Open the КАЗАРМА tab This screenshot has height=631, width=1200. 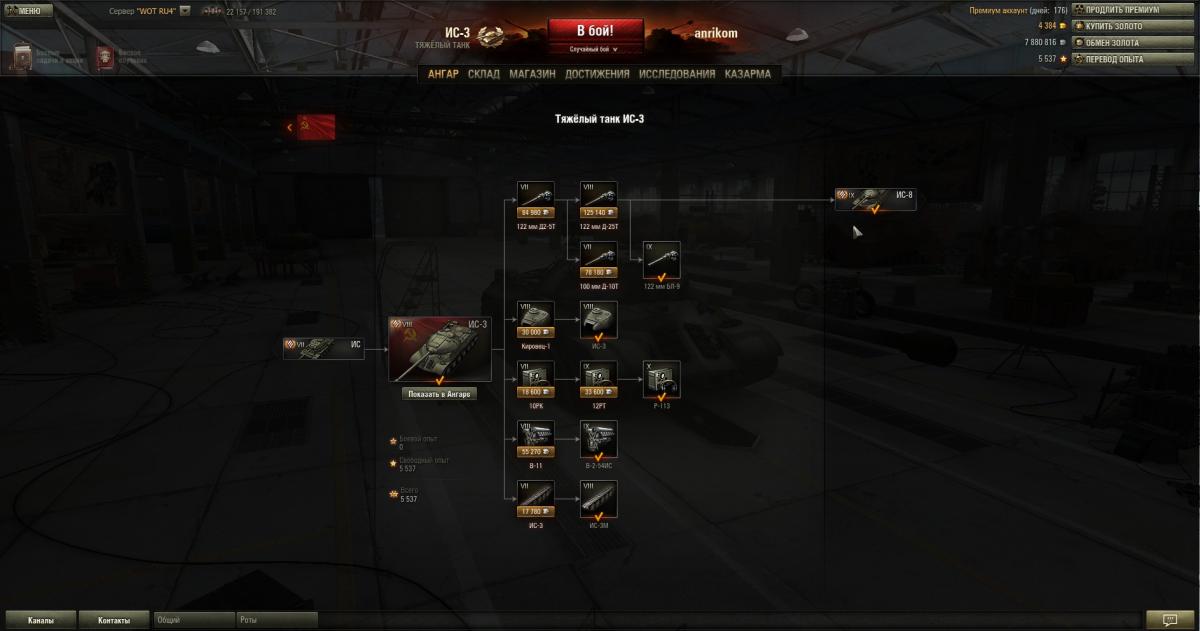[747, 74]
